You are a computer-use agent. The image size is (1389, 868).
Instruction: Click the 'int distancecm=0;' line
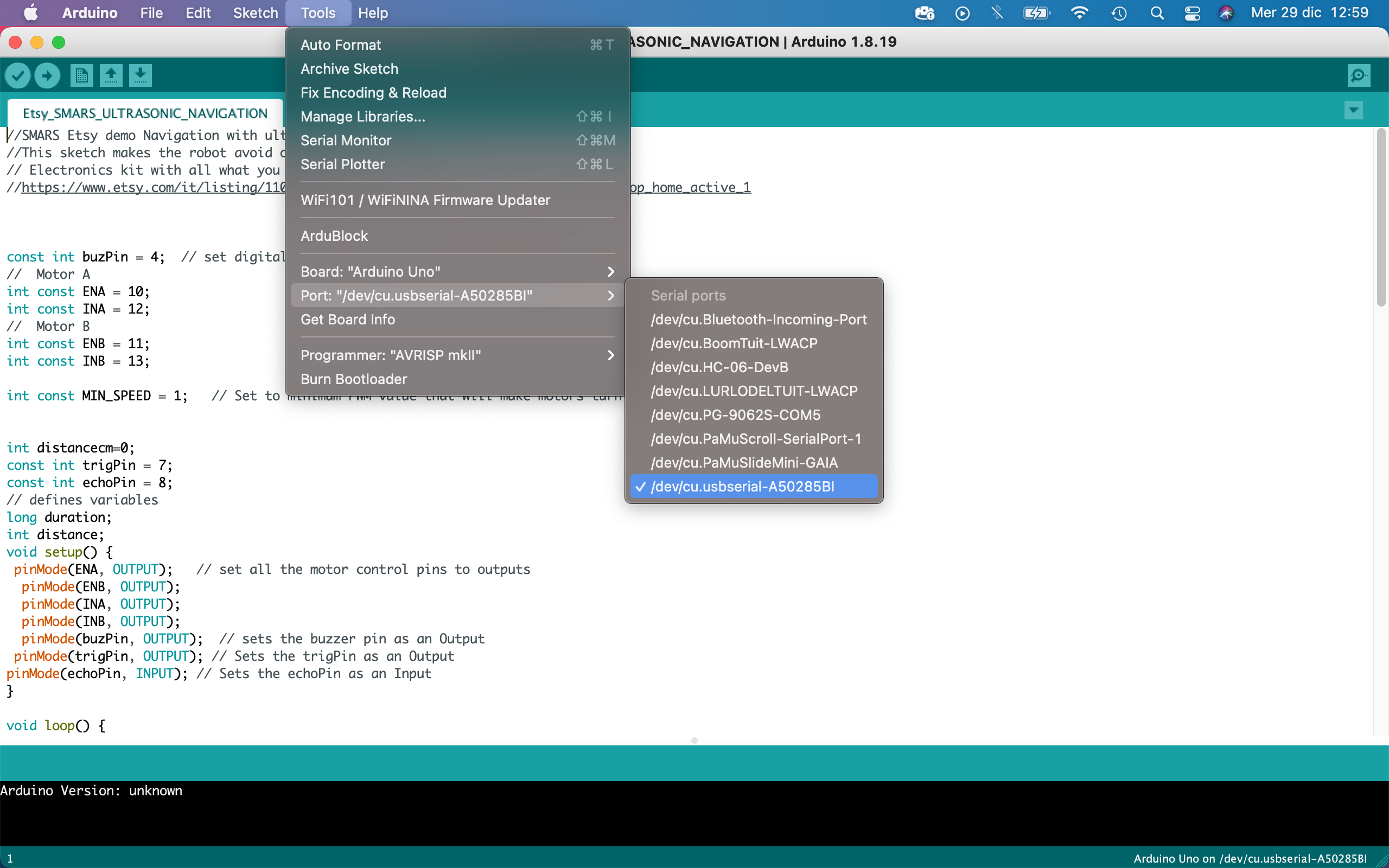click(70, 448)
